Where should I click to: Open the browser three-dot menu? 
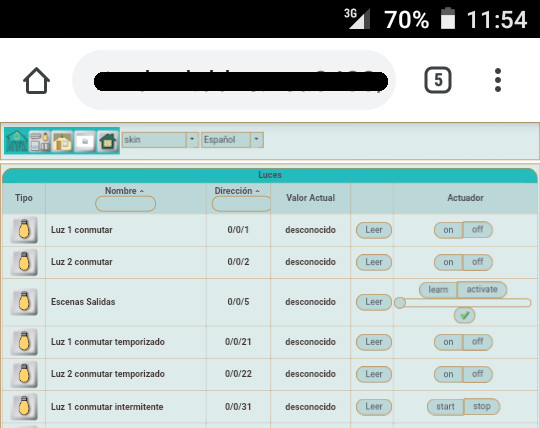[498, 80]
